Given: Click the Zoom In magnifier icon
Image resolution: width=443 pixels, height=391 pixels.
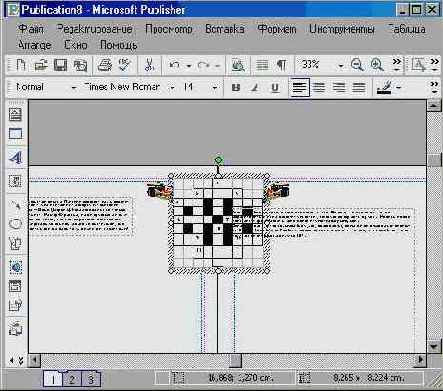Looking at the screenshot, I should [x=377, y=65].
